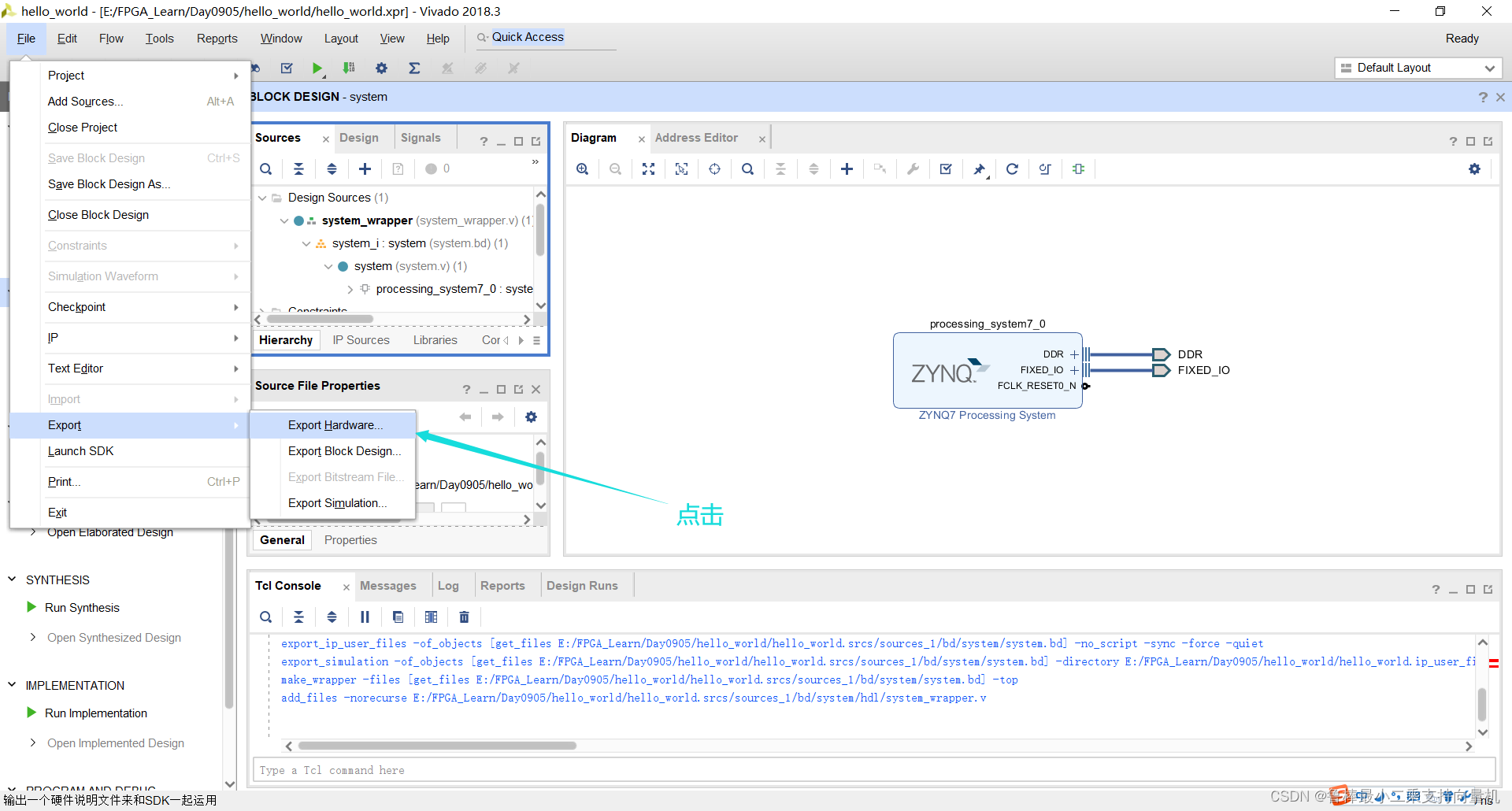Open Quick Access search field

click(545, 38)
